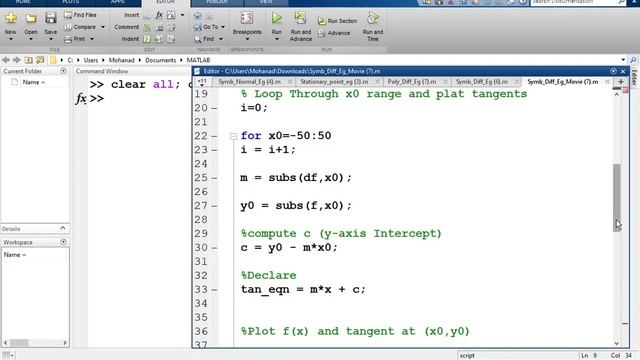Open the Poly_Diff_Eg (7).m editor tab

(412, 82)
